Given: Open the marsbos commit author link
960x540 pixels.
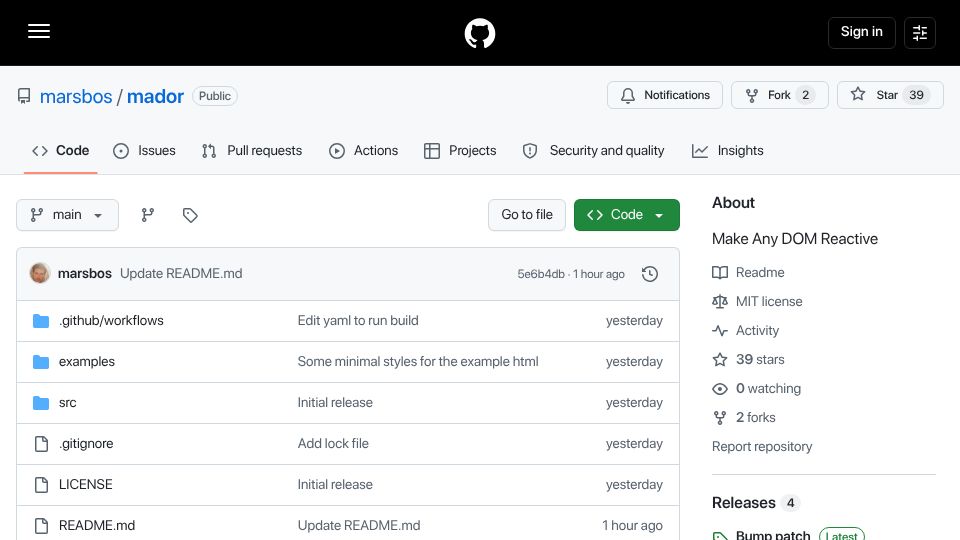Looking at the screenshot, I should [84, 274].
